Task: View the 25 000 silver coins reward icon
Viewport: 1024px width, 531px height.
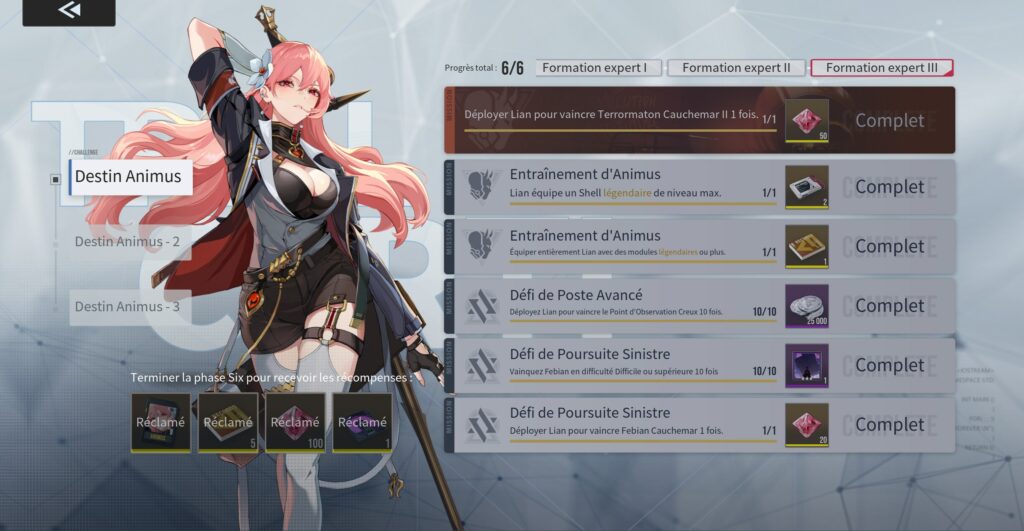Action: [x=807, y=306]
